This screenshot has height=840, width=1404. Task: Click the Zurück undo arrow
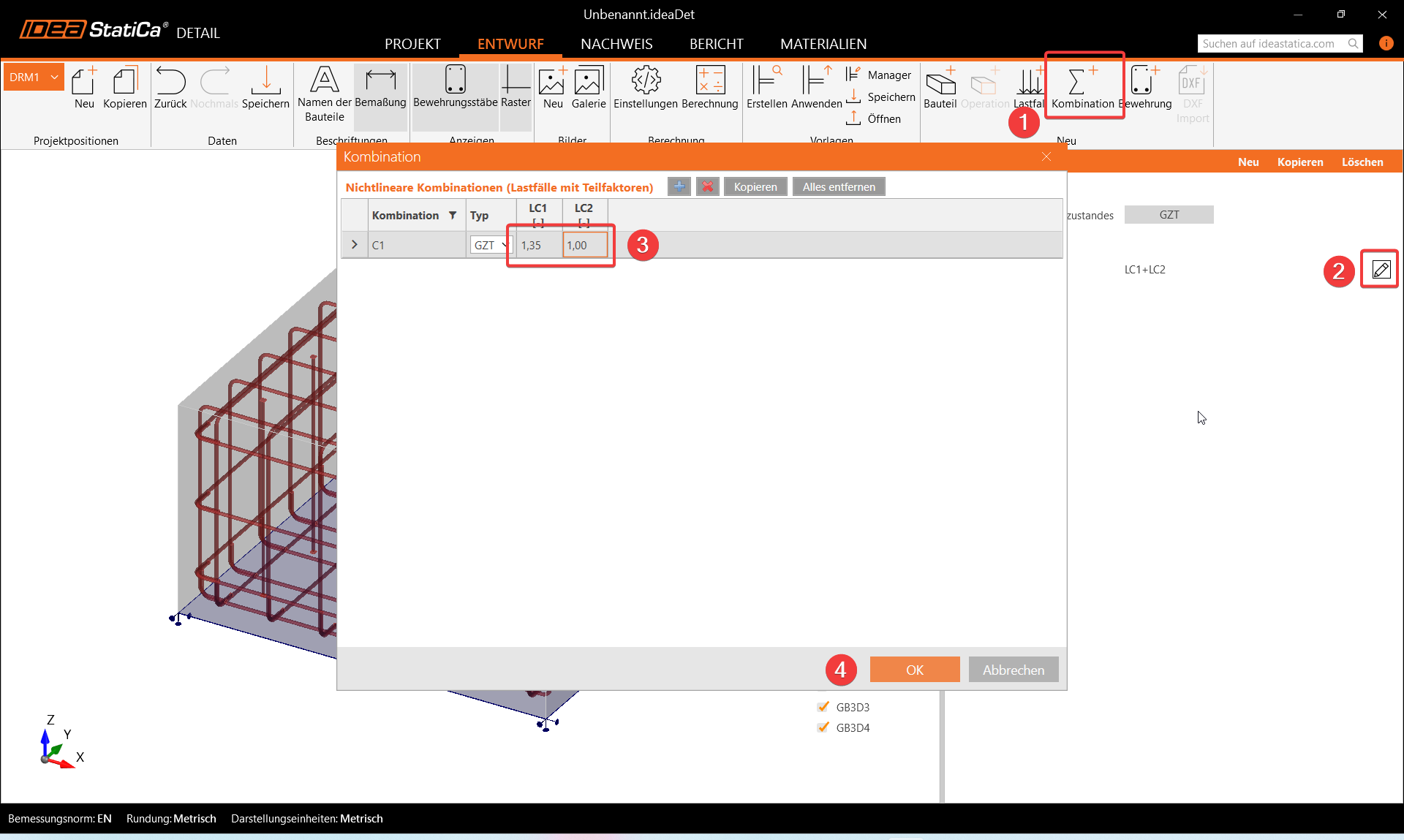[x=170, y=80]
